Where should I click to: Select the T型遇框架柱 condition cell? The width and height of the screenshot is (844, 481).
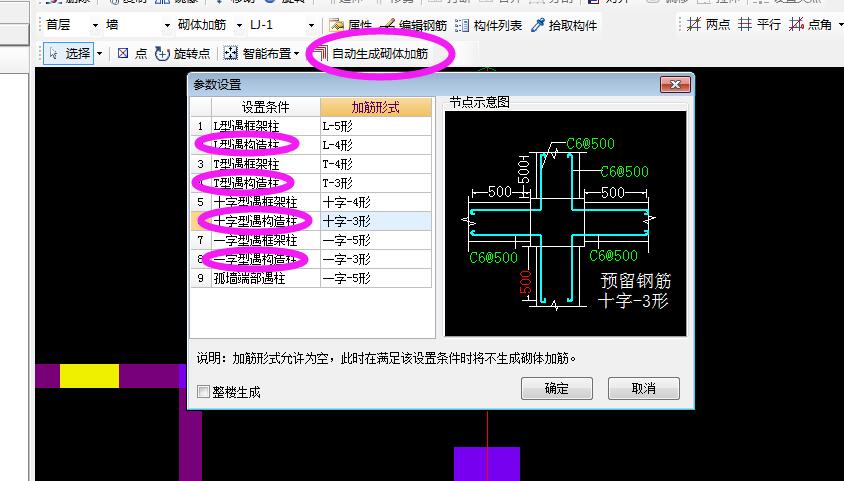point(266,164)
